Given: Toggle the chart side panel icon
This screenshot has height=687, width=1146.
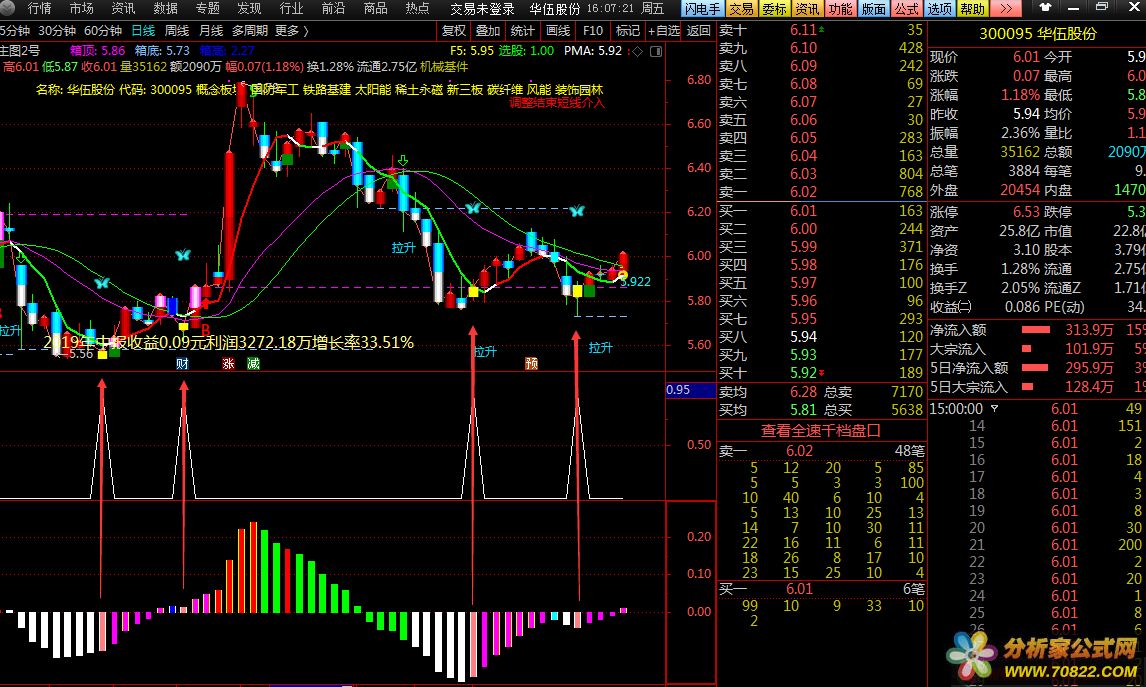Looking at the screenshot, I should click(x=656, y=51).
